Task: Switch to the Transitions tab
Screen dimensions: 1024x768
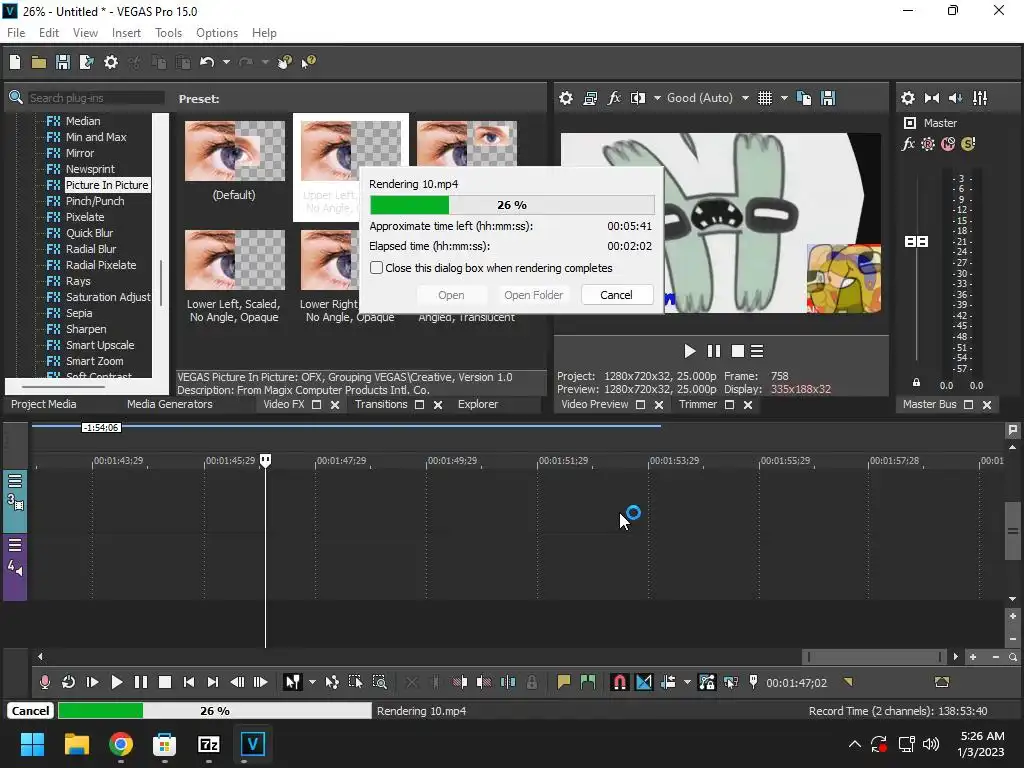Action: coord(381,404)
